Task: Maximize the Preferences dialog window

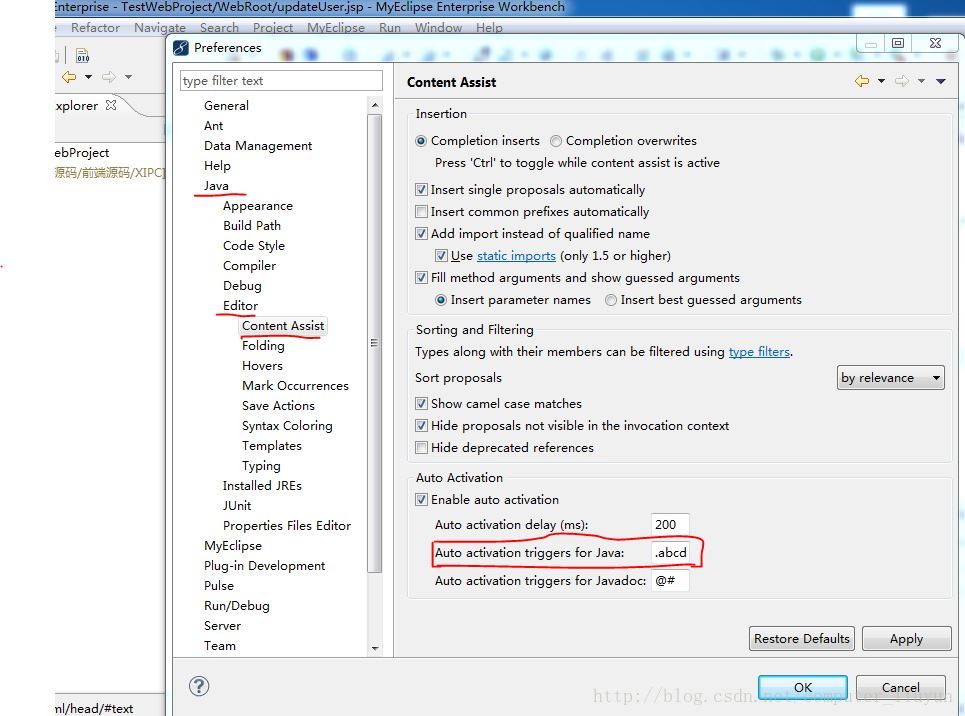Action: click(898, 44)
